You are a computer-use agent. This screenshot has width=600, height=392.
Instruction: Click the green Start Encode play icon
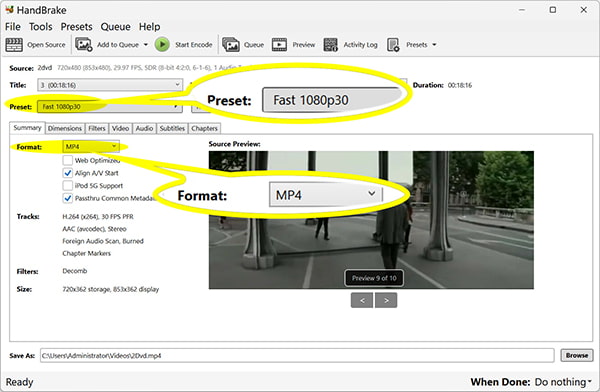click(162, 44)
